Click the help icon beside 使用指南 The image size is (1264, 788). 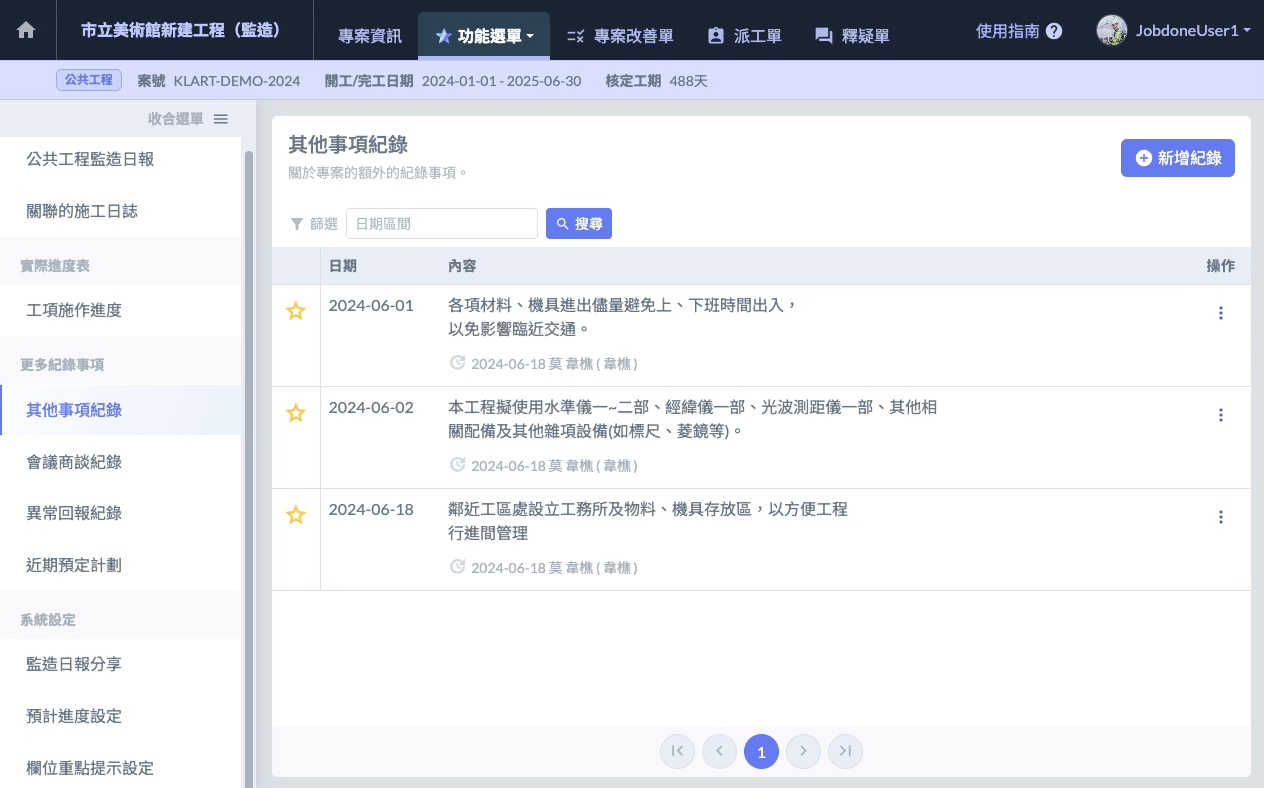tap(1054, 31)
